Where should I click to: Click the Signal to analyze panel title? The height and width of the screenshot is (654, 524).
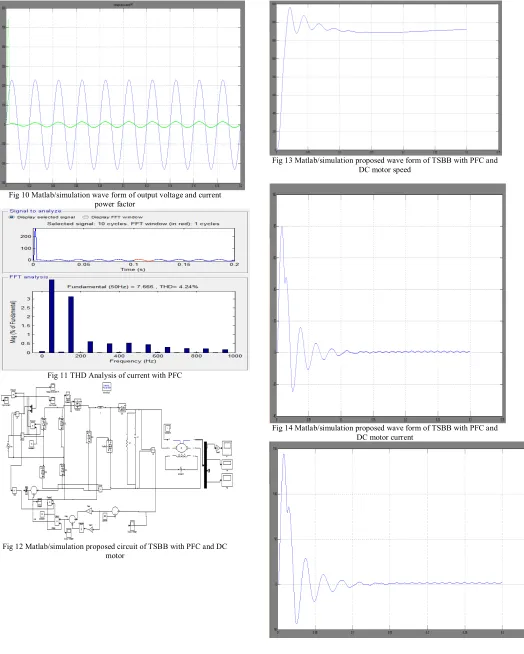click(35, 211)
